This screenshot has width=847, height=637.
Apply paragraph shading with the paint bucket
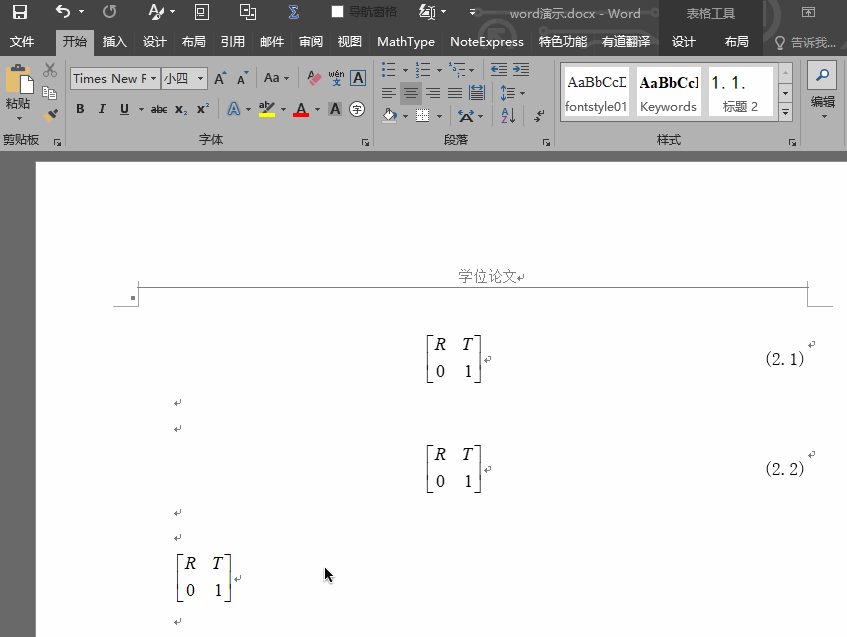coord(389,116)
